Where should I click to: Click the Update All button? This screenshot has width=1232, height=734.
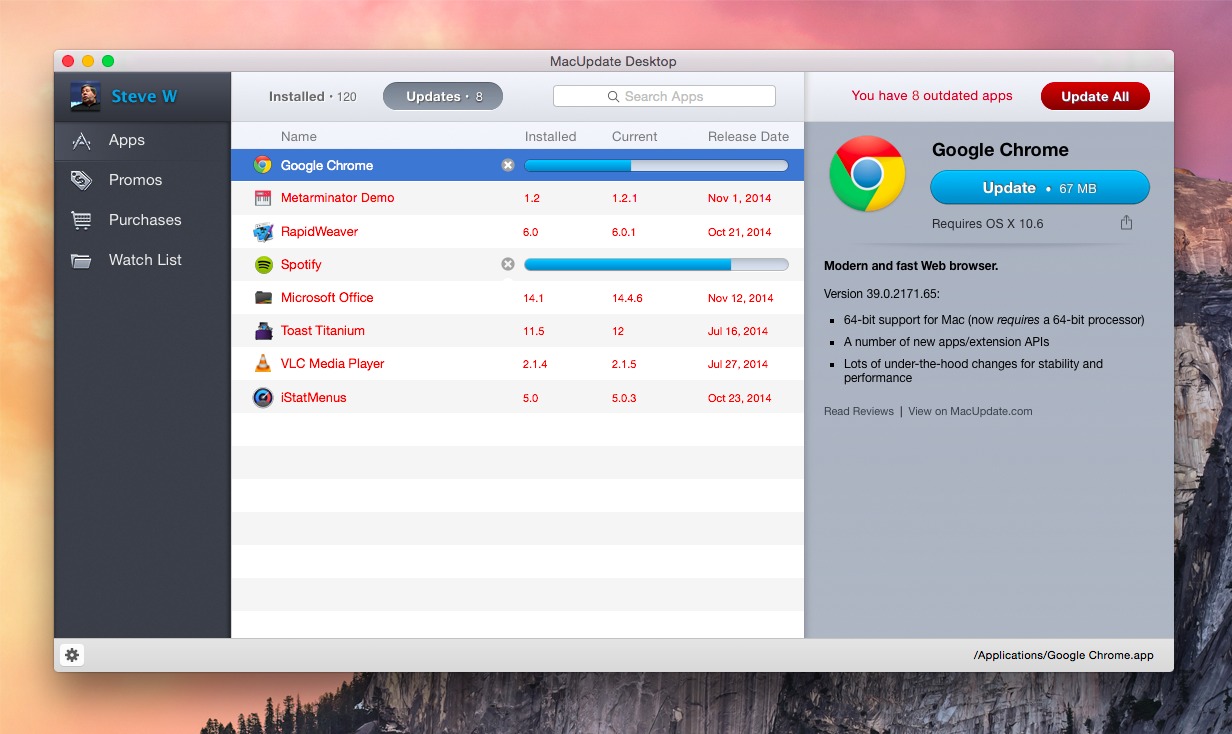pos(1095,96)
